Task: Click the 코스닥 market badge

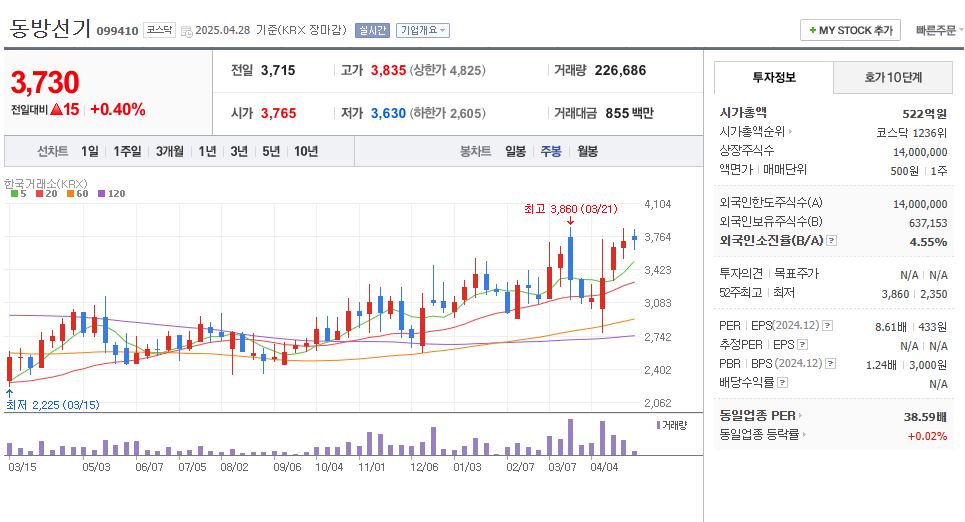Action: tap(159, 30)
